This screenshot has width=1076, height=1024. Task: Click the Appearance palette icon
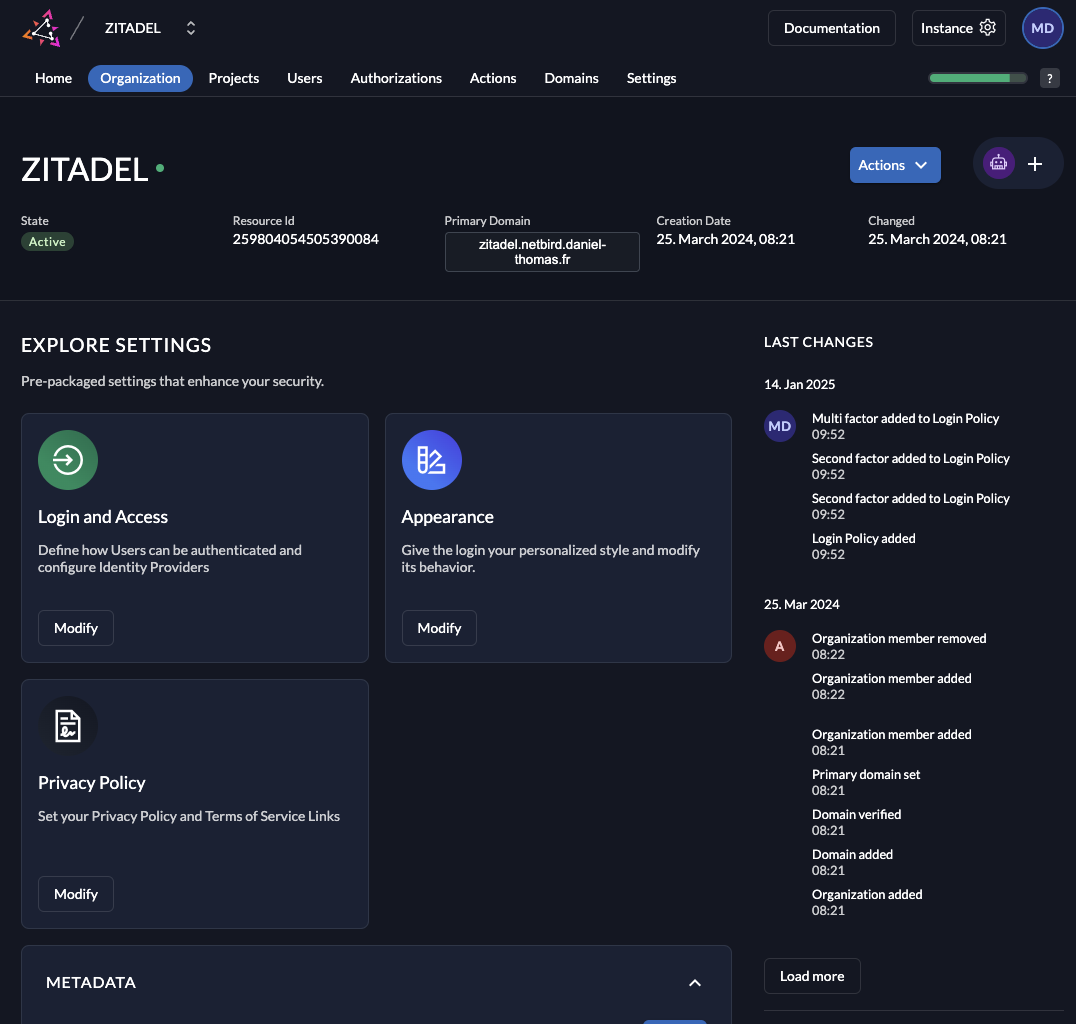coord(431,460)
